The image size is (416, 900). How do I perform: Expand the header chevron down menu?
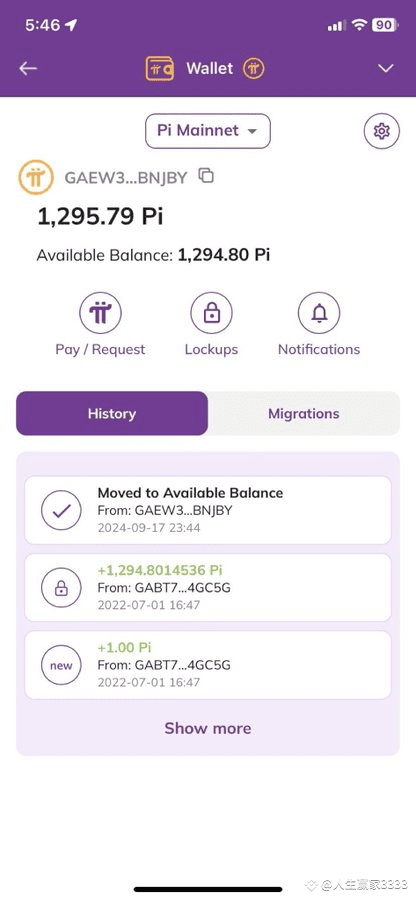click(x=386, y=68)
